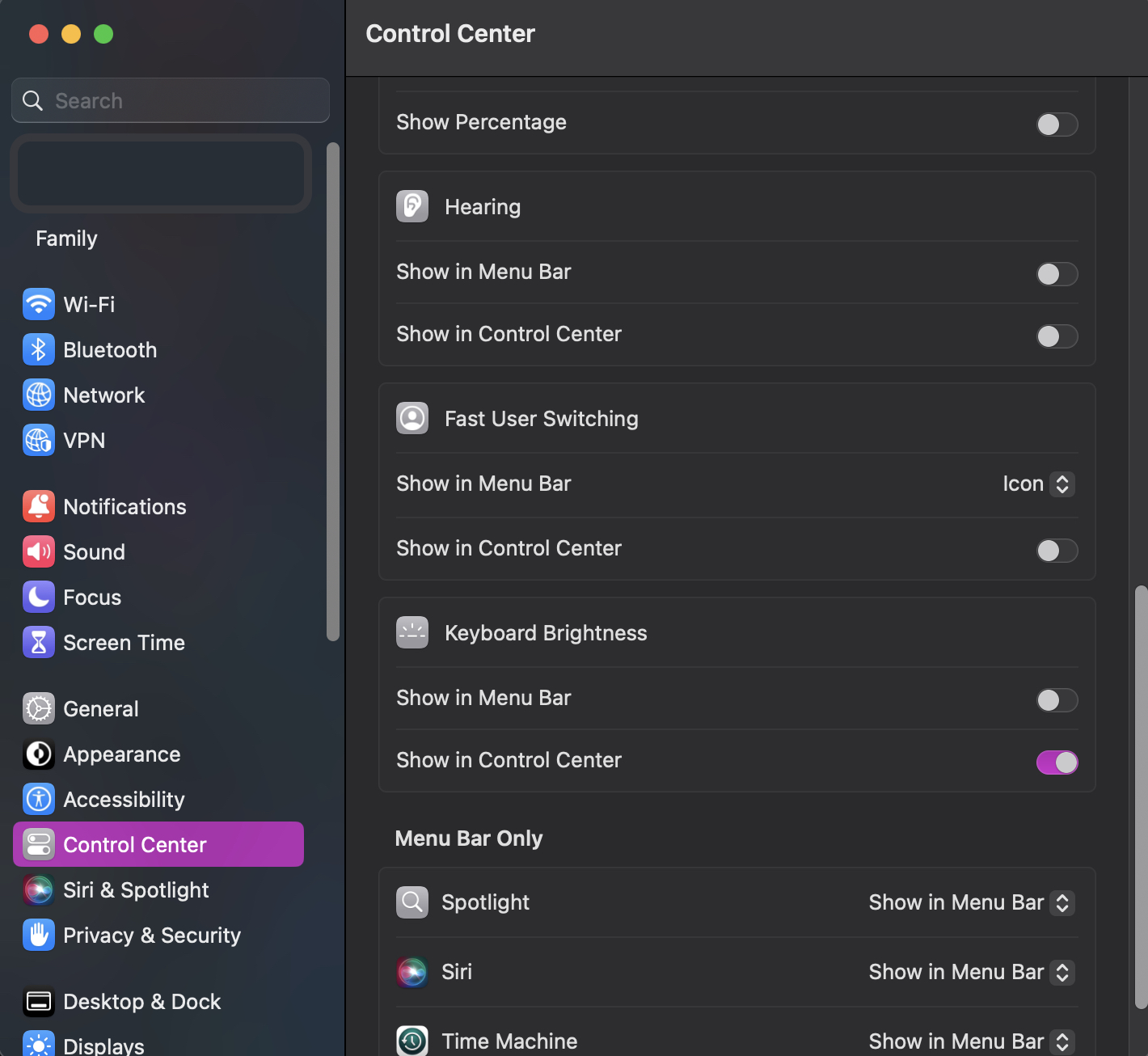This screenshot has width=1148, height=1056.
Task: Click the search magnifier icon
Action: click(33, 100)
